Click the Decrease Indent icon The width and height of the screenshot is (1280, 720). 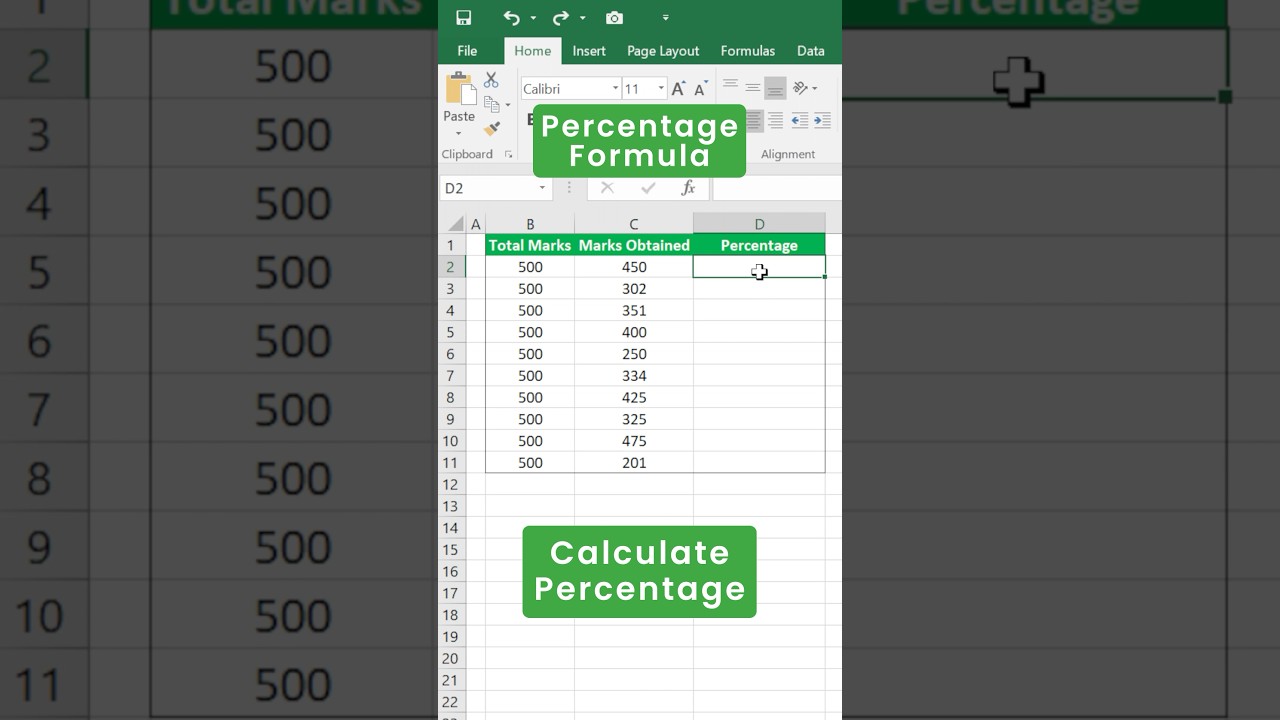(800, 121)
